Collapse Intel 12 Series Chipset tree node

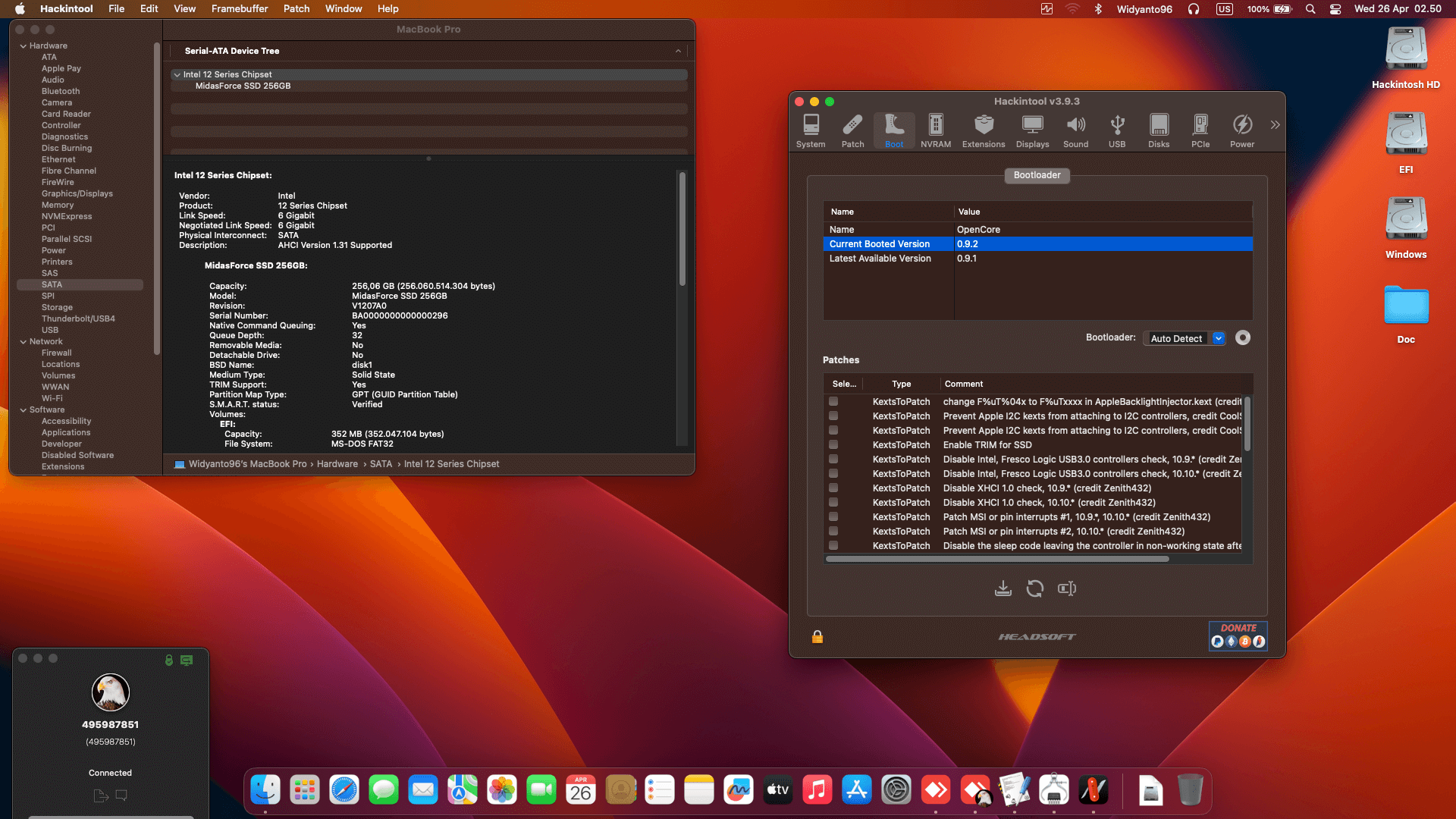point(177,74)
